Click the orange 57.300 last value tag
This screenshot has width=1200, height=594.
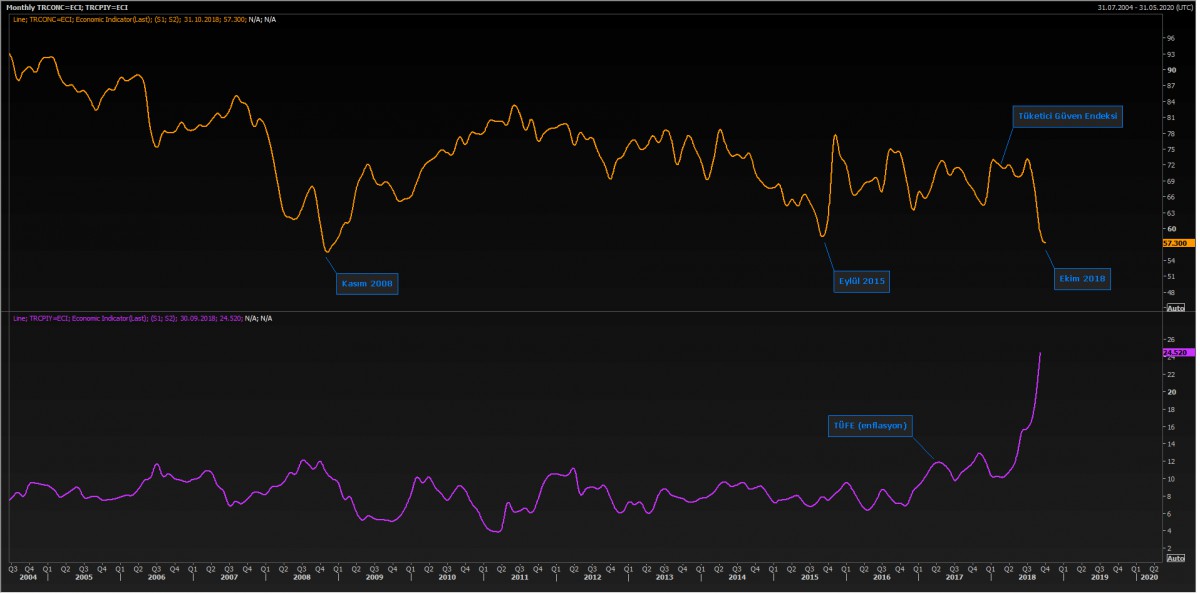coord(1174,243)
